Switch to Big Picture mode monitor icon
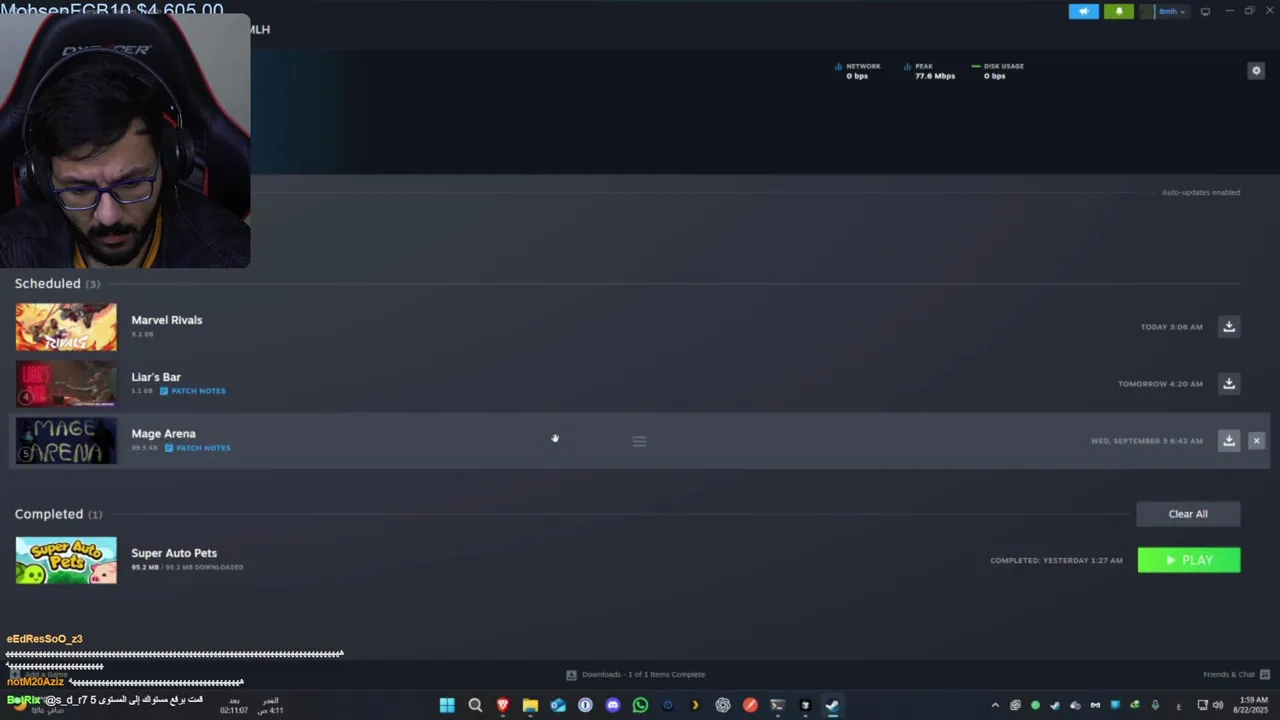This screenshot has width=1280, height=720. 1205,11
